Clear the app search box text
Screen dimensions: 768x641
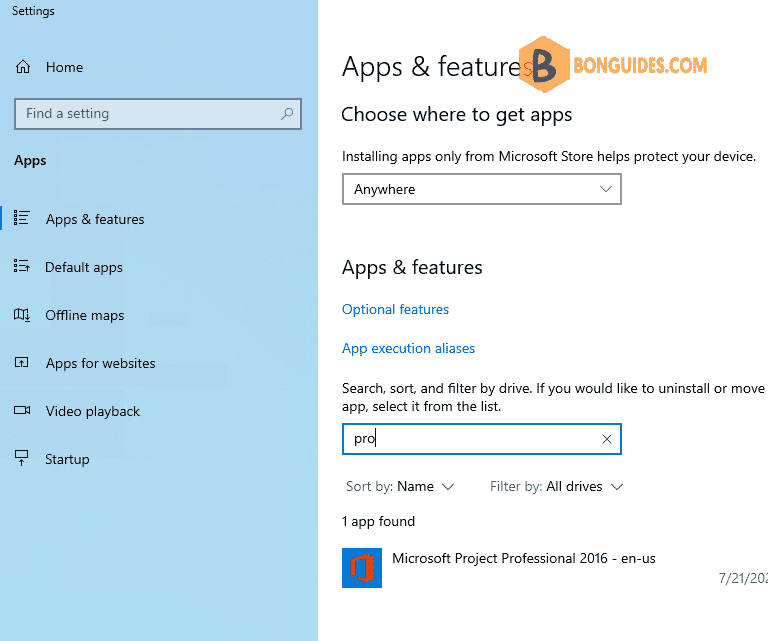pos(606,439)
